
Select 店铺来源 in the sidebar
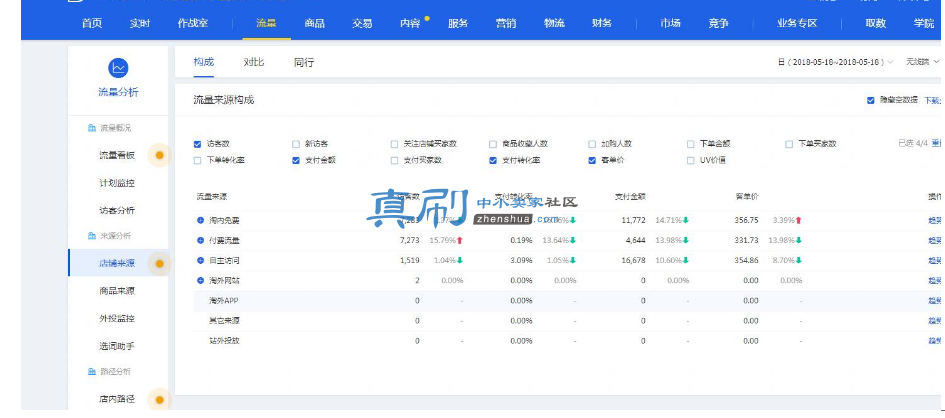pyautogui.click(x=117, y=263)
